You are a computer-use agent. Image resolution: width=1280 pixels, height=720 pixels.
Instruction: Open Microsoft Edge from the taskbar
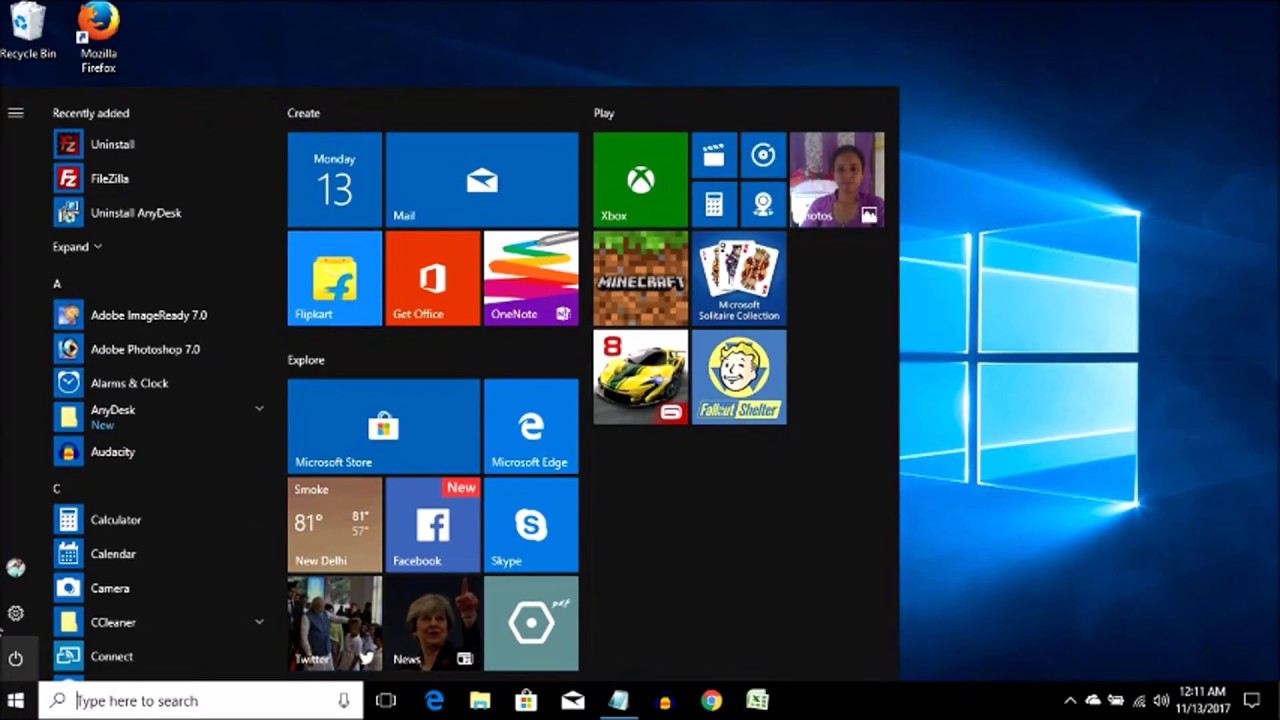click(434, 701)
